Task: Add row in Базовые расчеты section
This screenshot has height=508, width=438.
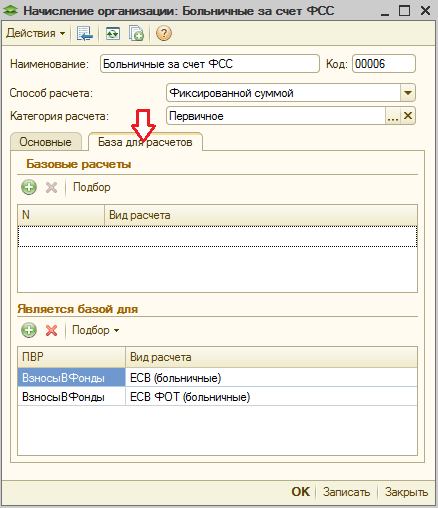Action: [x=29, y=187]
